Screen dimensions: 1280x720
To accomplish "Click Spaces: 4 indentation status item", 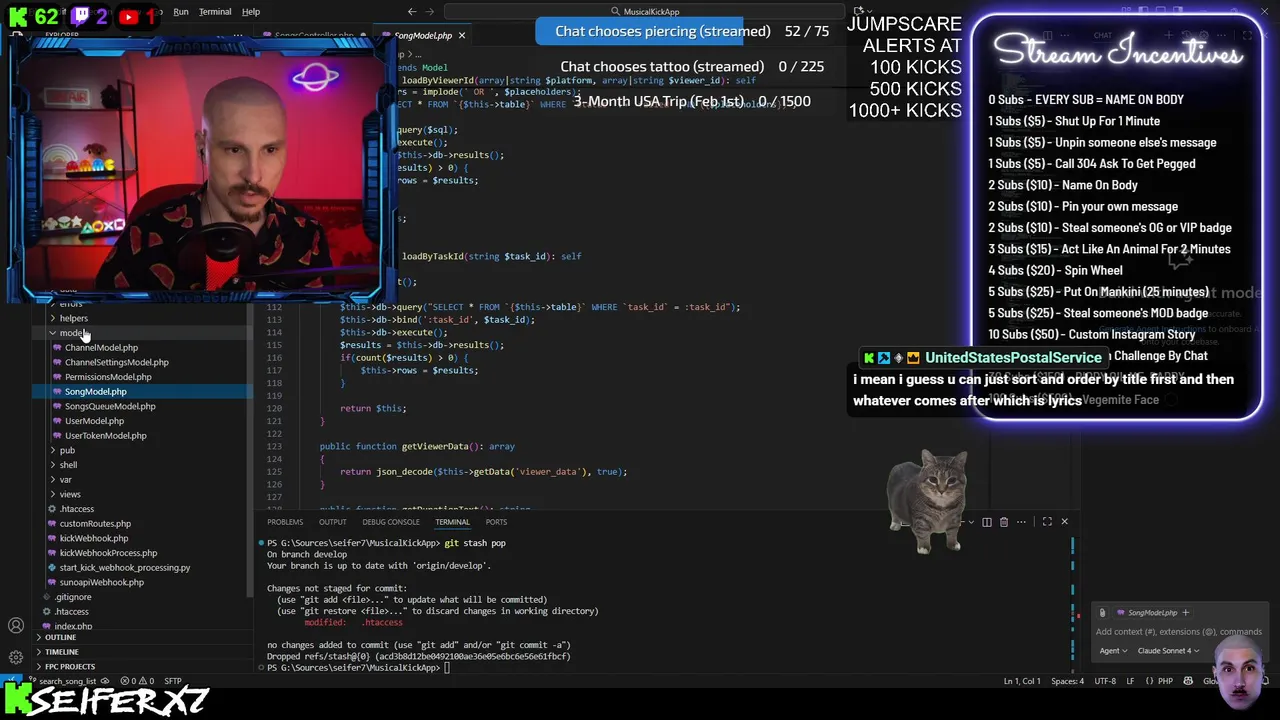I will [1067, 681].
